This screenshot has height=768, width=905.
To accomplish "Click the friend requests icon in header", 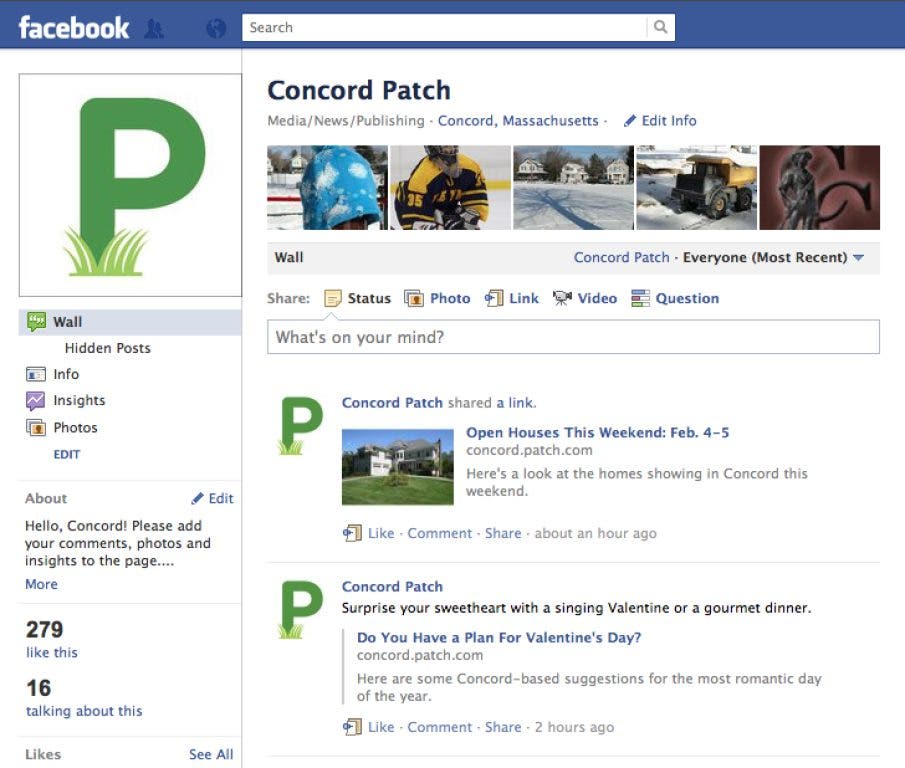I will [153, 28].
